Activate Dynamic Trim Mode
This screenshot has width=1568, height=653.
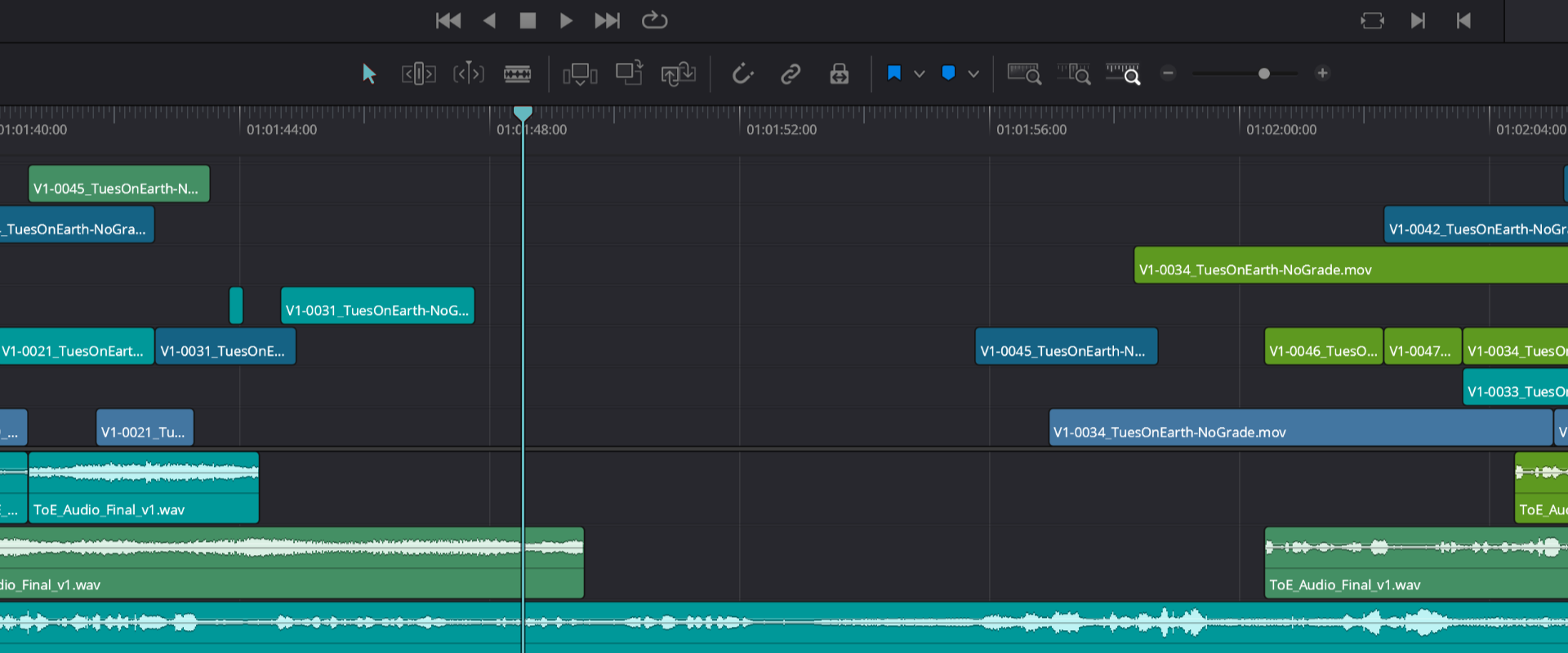(469, 74)
